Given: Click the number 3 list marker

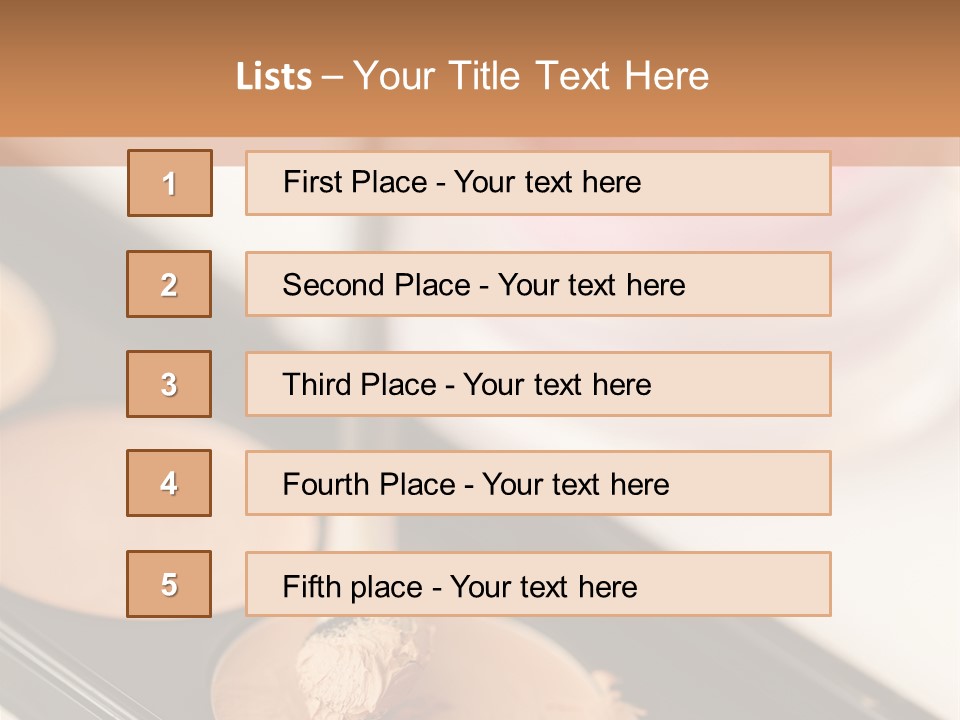Looking at the screenshot, I should [x=169, y=384].
